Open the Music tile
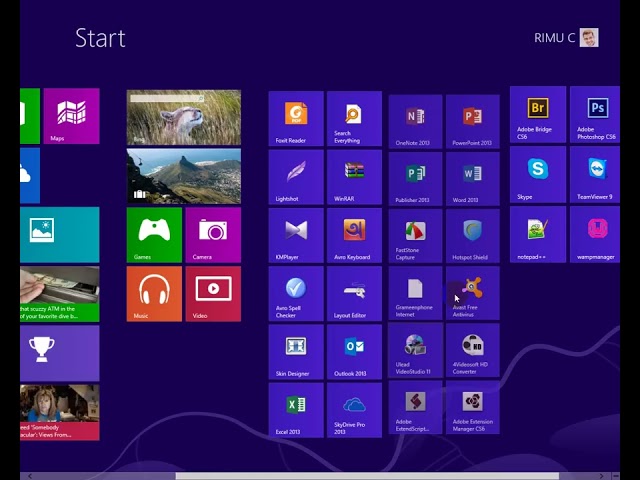640x480 pixels. pos(154,294)
